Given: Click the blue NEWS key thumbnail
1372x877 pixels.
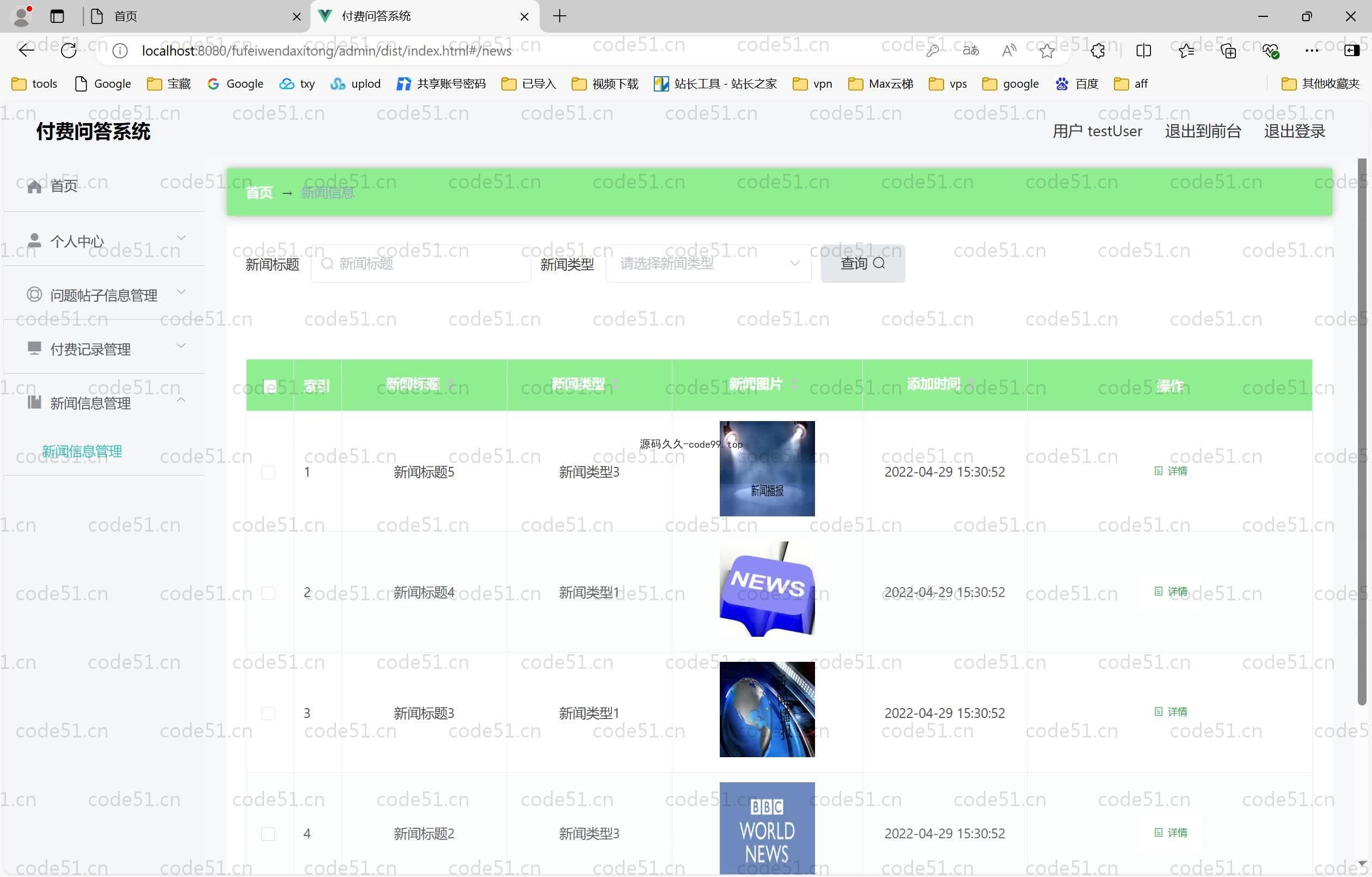Looking at the screenshot, I should 767,589.
